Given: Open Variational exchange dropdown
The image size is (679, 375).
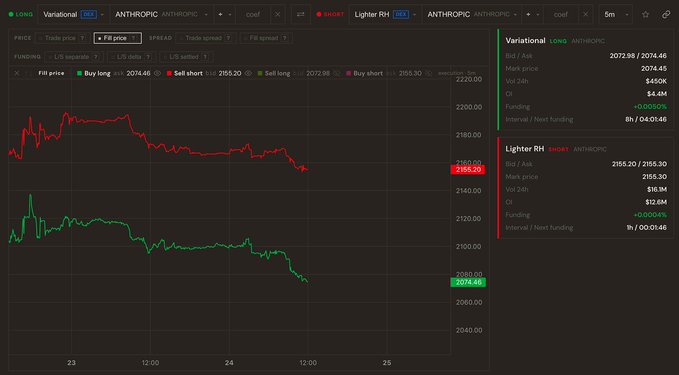Looking at the screenshot, I should click(73, 14).
